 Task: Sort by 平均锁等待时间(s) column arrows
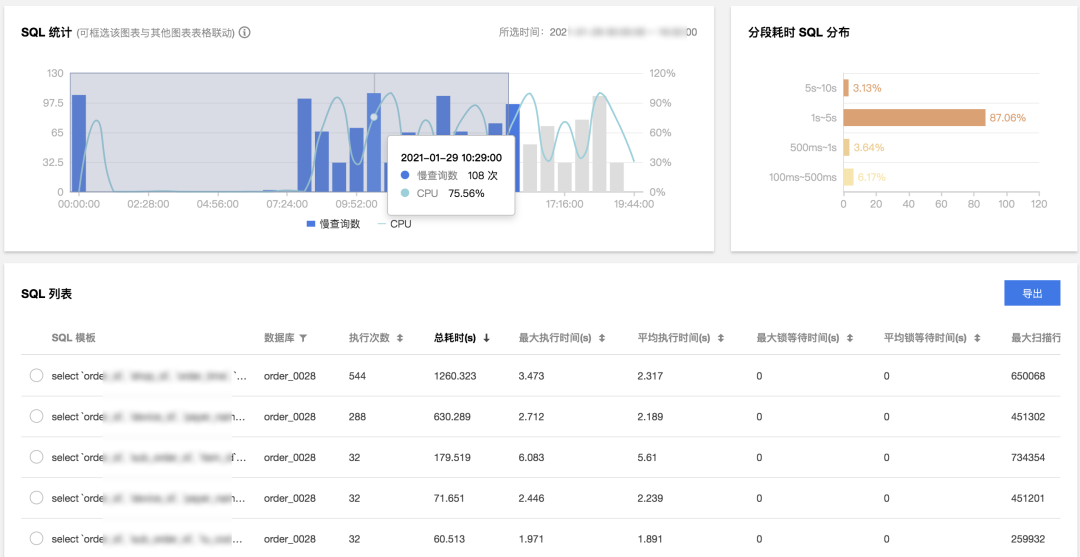pyautogui.click(x=976, y=338)
